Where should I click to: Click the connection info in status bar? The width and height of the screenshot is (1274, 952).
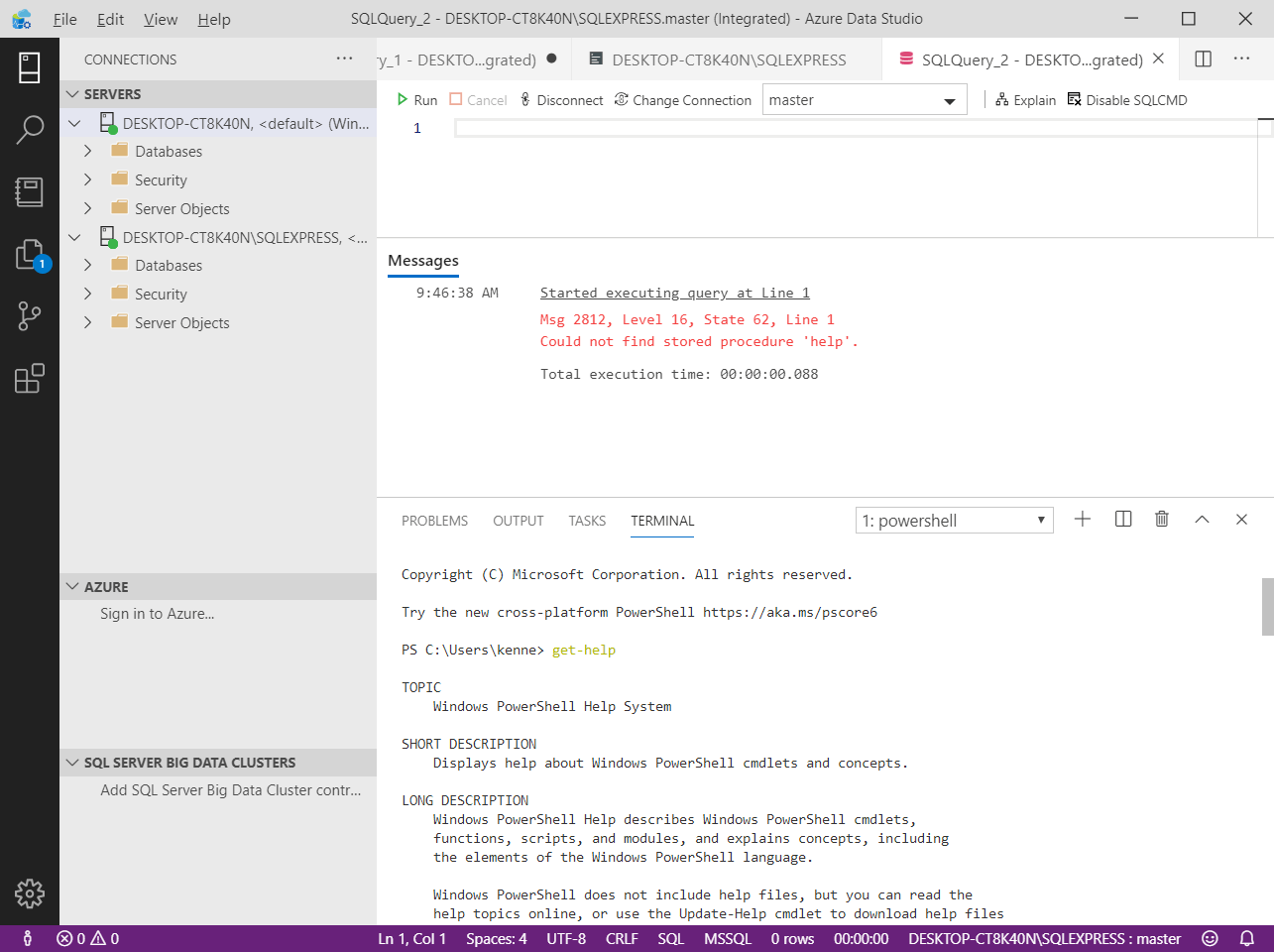tap(1045, 939)
